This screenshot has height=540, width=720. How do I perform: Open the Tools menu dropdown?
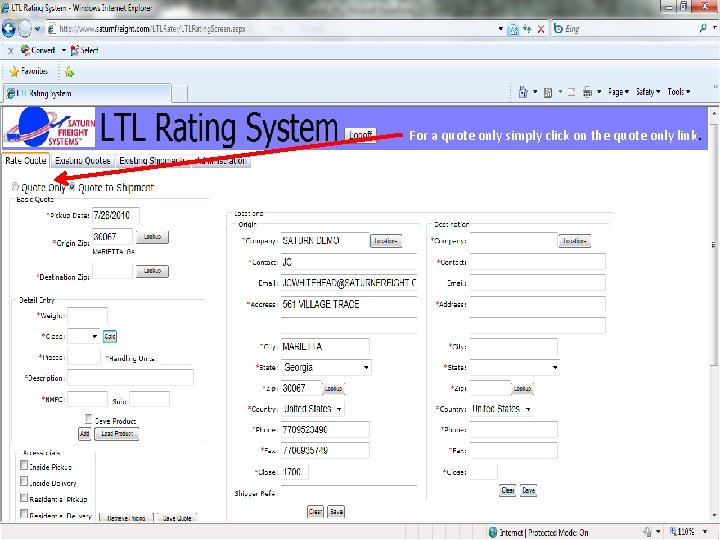pos(679,92)
